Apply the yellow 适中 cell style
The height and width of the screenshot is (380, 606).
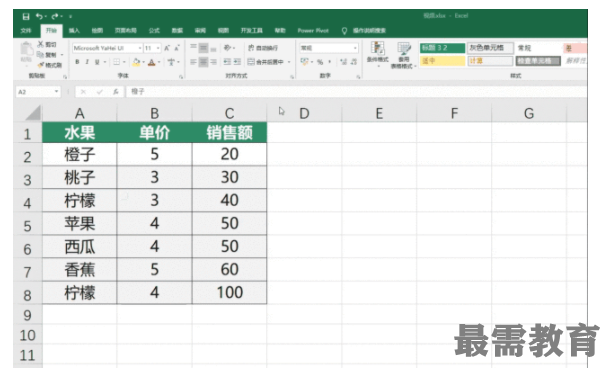point(443,61)
